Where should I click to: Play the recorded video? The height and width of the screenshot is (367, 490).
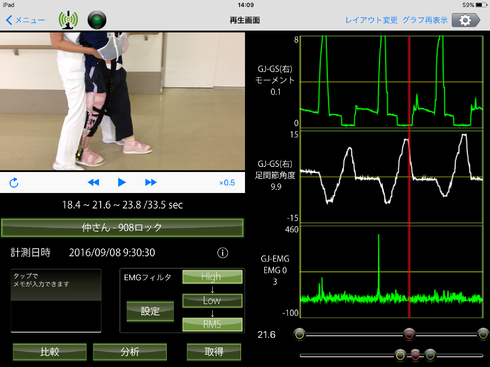[x=122, y=182]
